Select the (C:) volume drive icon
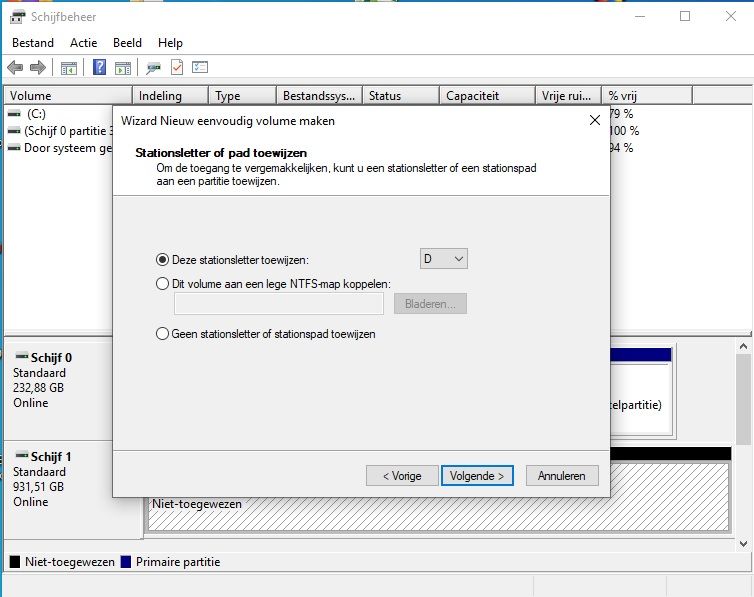The image size is (754, 597). pos(14,114)
